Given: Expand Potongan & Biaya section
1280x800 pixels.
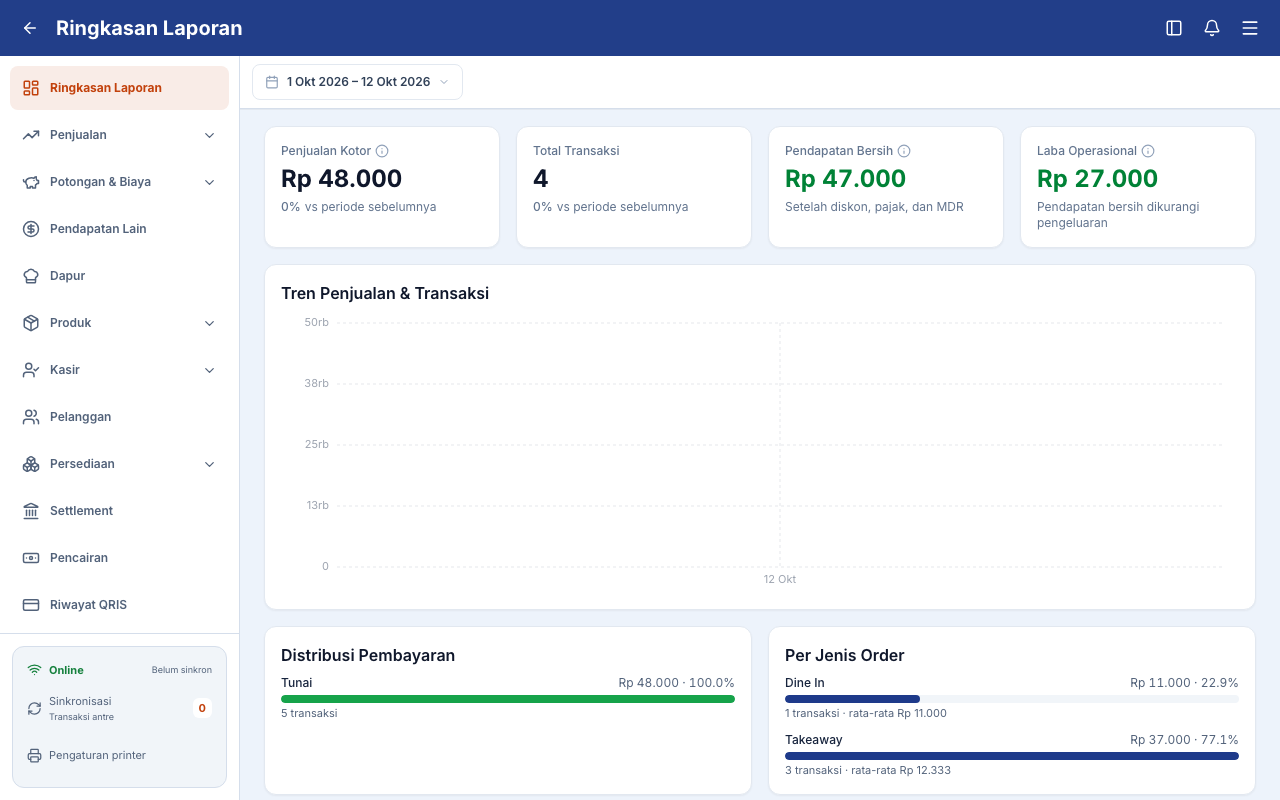Looking at the screenshot, I should tap(120, 182).
